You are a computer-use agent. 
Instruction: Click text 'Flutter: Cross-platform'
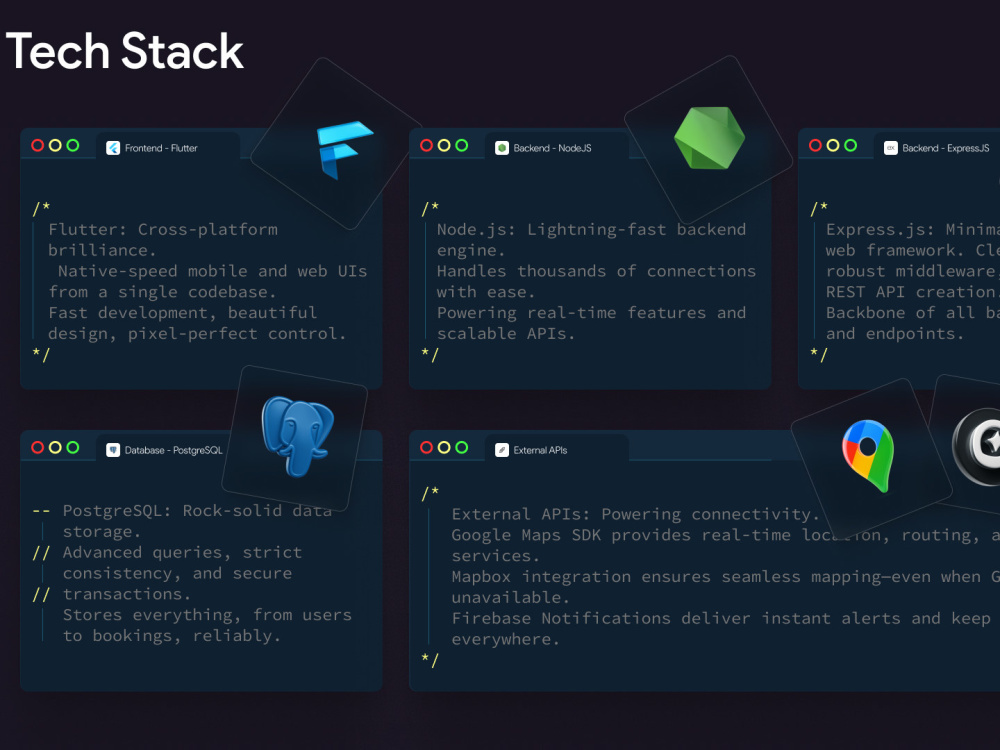163,230
